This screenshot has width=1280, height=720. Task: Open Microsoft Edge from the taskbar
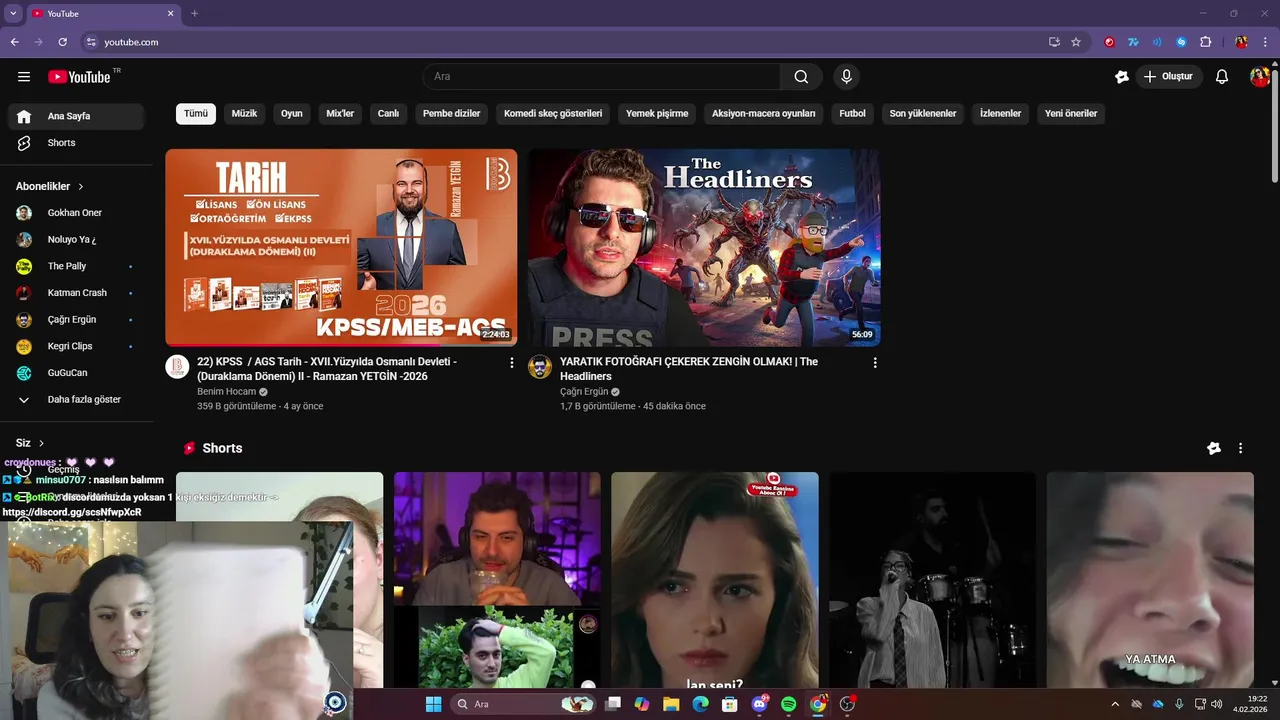point(701,704)
